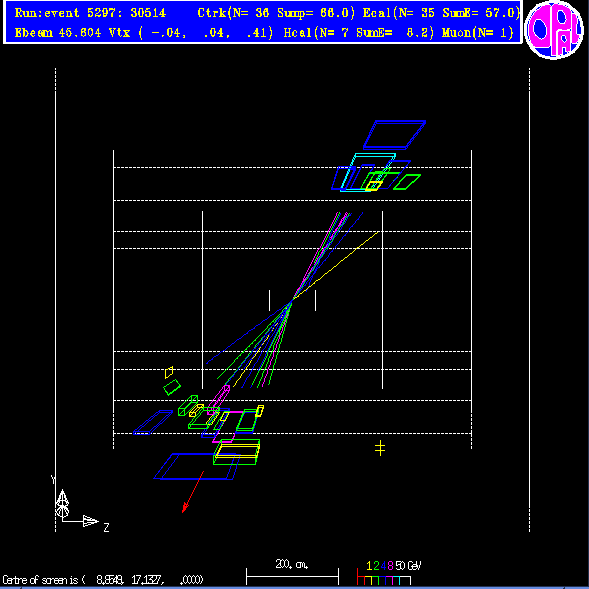Click the Run:event 5297: 30514 label
589x589 pixels.
point(90,13)
